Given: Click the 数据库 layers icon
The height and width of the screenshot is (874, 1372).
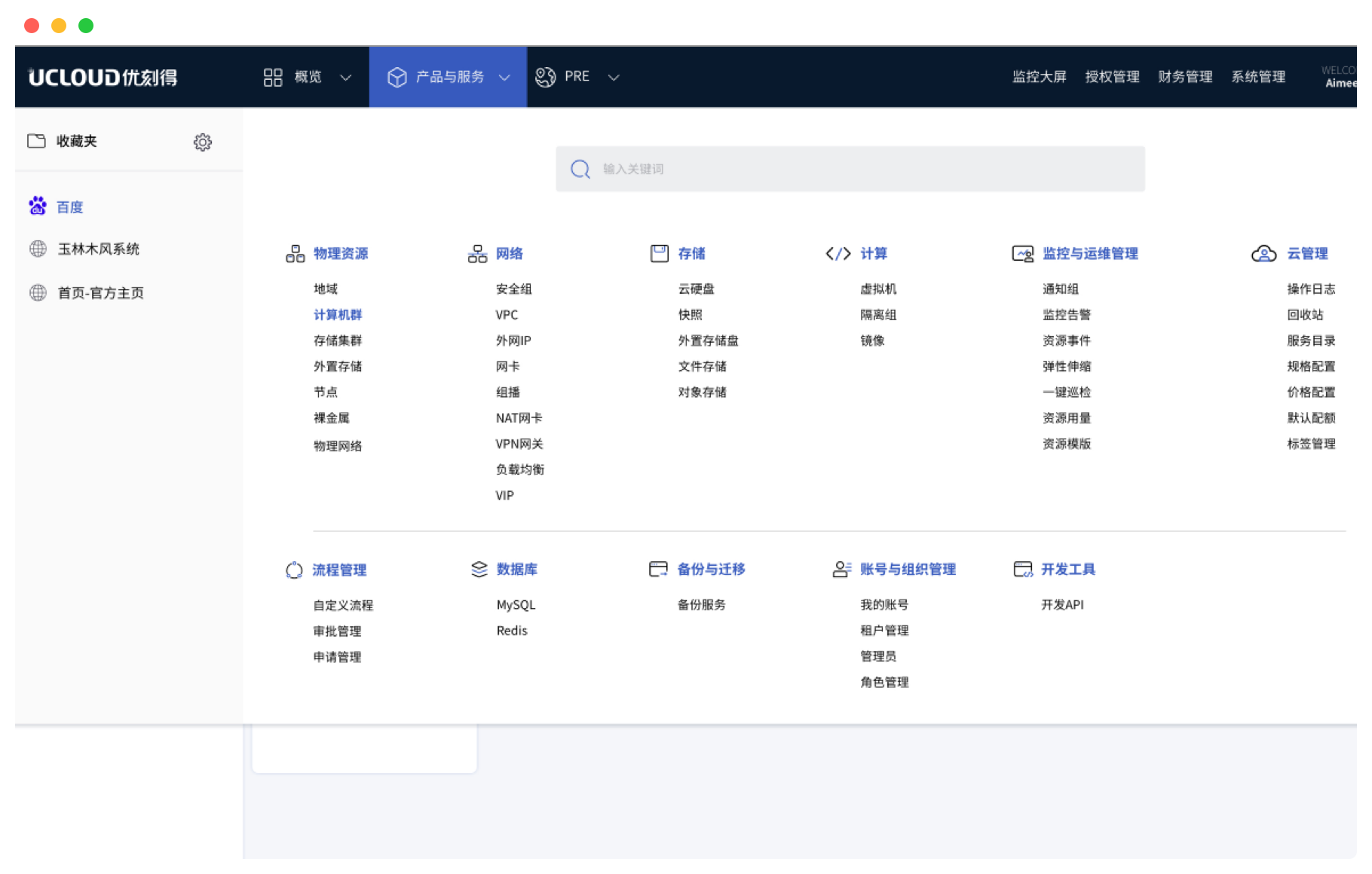Looking at the screenshot, I should tap(479, 569).
